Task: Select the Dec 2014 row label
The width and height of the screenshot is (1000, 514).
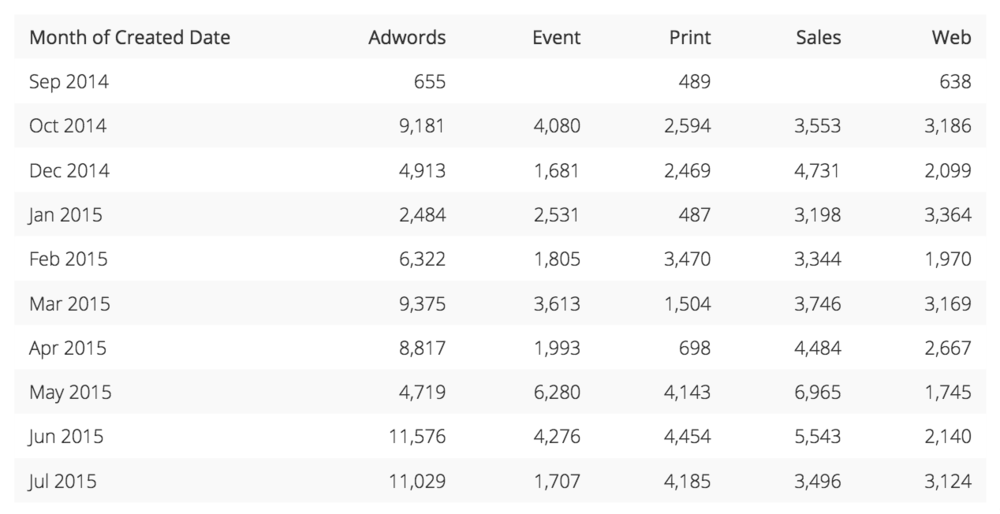Action: coord(69,170)
